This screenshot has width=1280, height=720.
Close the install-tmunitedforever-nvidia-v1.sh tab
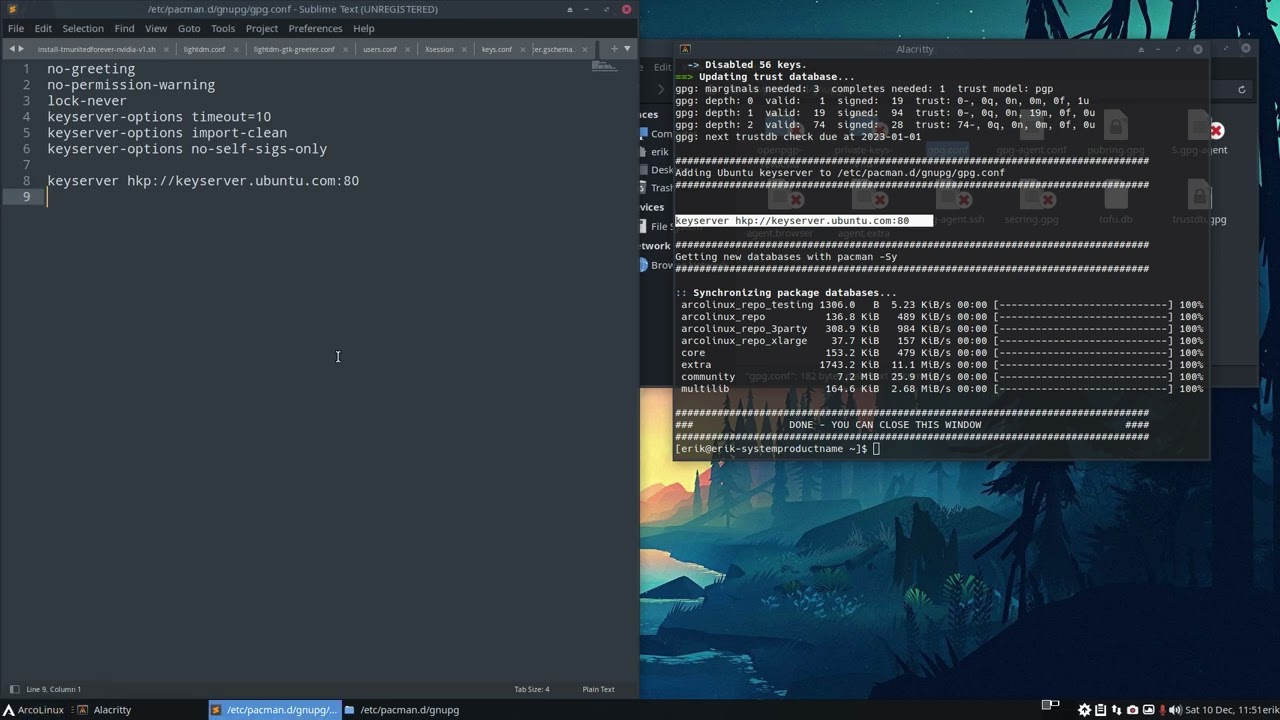click(x=167, y=49)
